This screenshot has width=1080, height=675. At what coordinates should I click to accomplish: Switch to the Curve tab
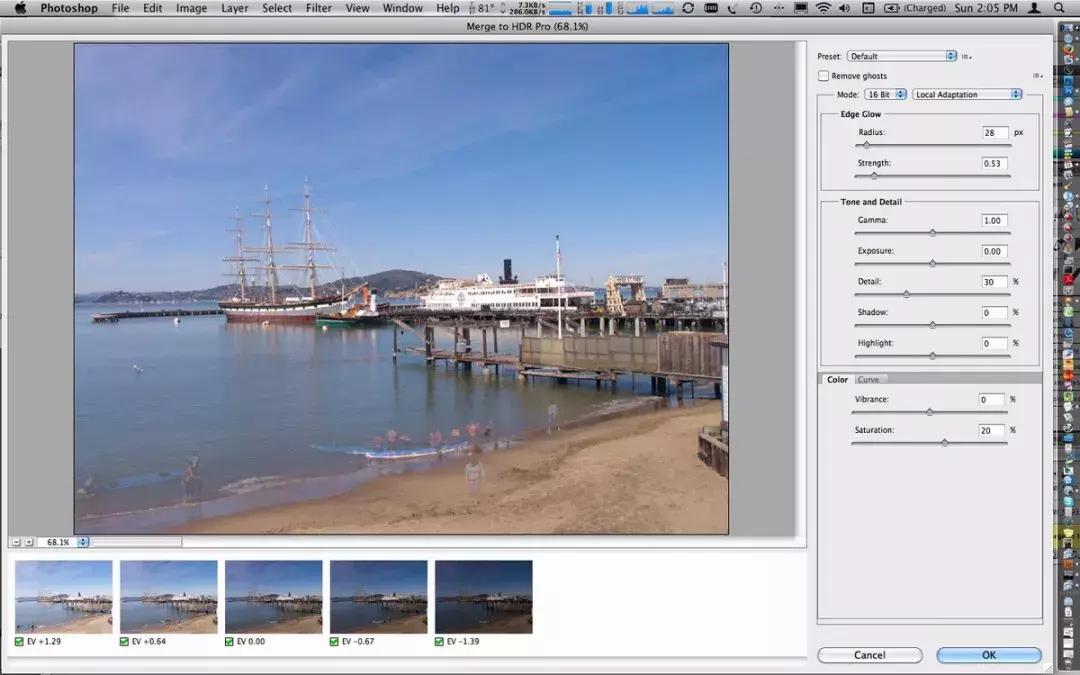(868, 379)
